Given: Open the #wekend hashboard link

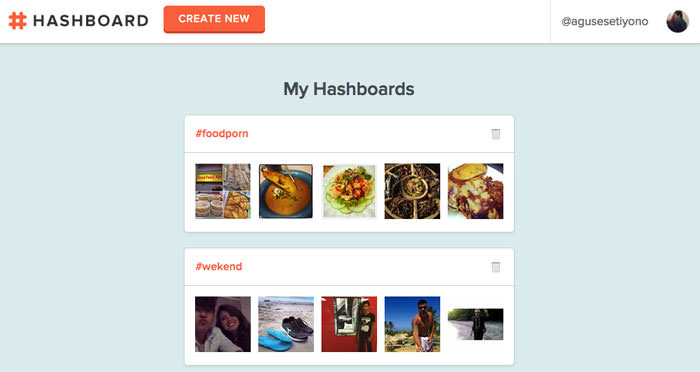Looking at the screenshot, I should pyautogui.click(x=219, y=267).
